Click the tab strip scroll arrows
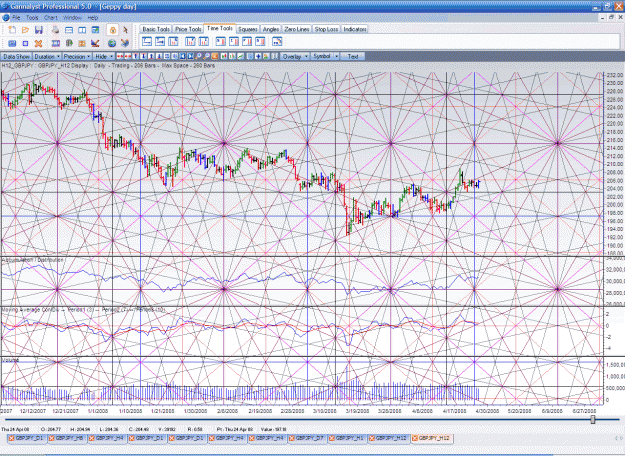 click(619, 438)
